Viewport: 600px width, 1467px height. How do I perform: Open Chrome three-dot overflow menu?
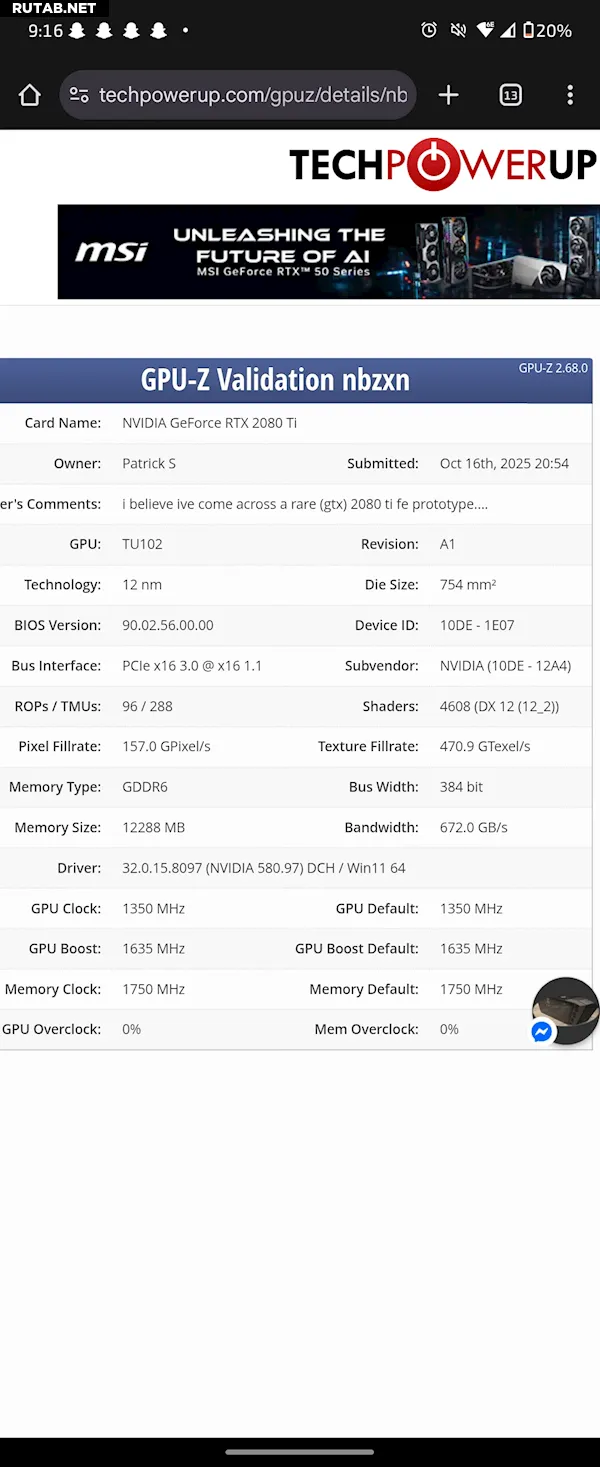[570, 95]
